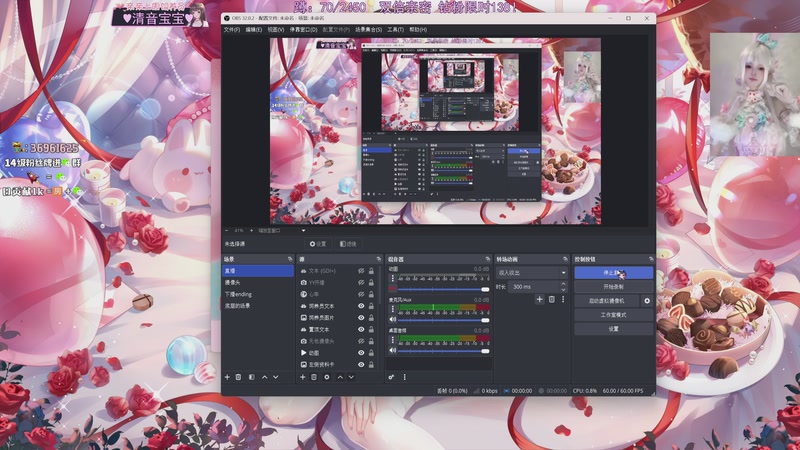Pop out the Audio Mixer dock via header icon
This screenshot has height=450, width=800.
click(487, 259)
